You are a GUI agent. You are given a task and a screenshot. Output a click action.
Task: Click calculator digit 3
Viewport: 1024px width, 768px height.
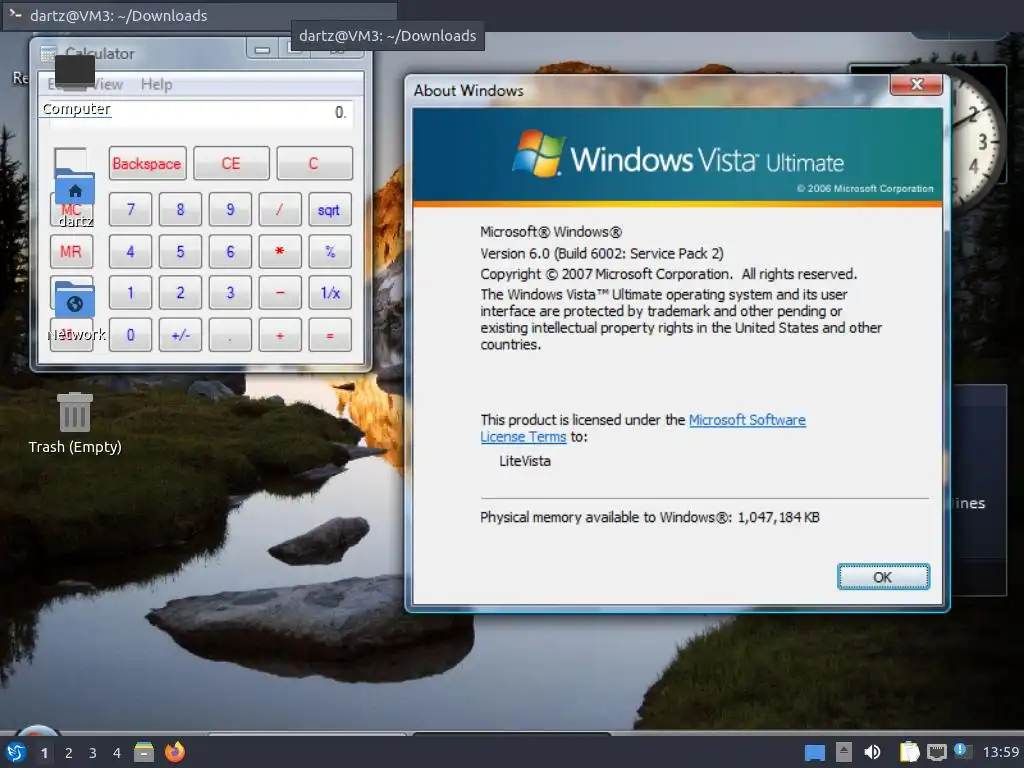pos(230,293)
